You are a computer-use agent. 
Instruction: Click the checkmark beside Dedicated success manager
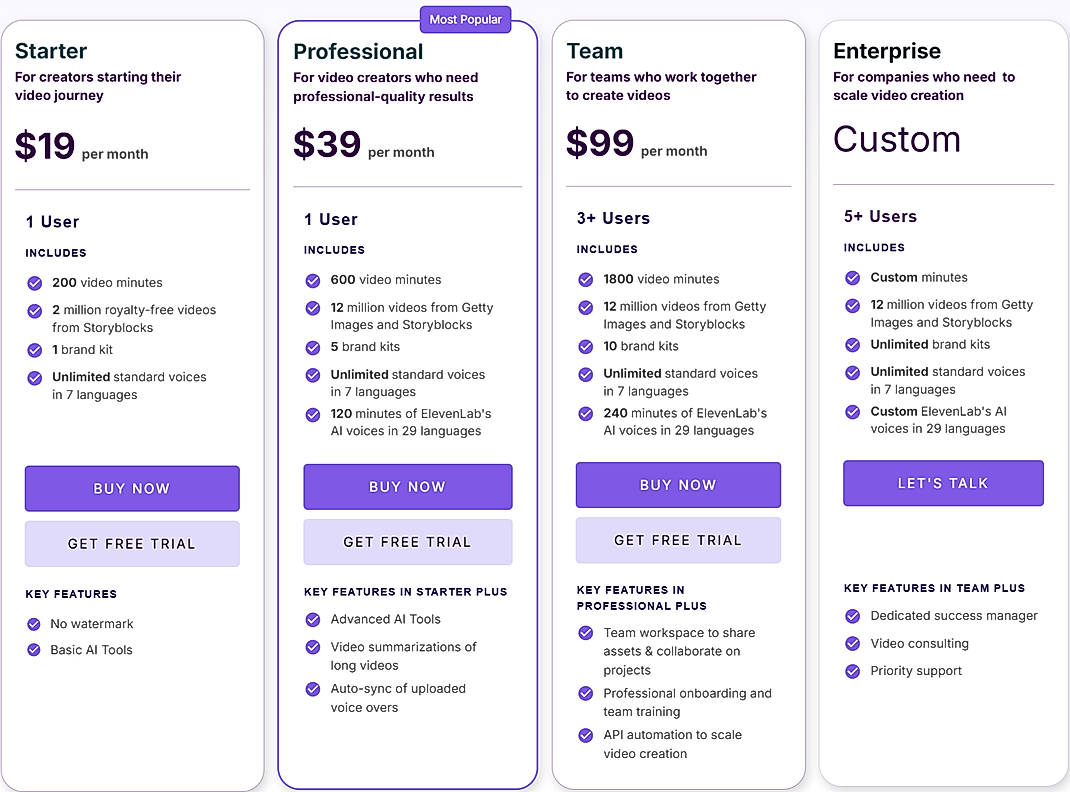(x=853, y=616)
